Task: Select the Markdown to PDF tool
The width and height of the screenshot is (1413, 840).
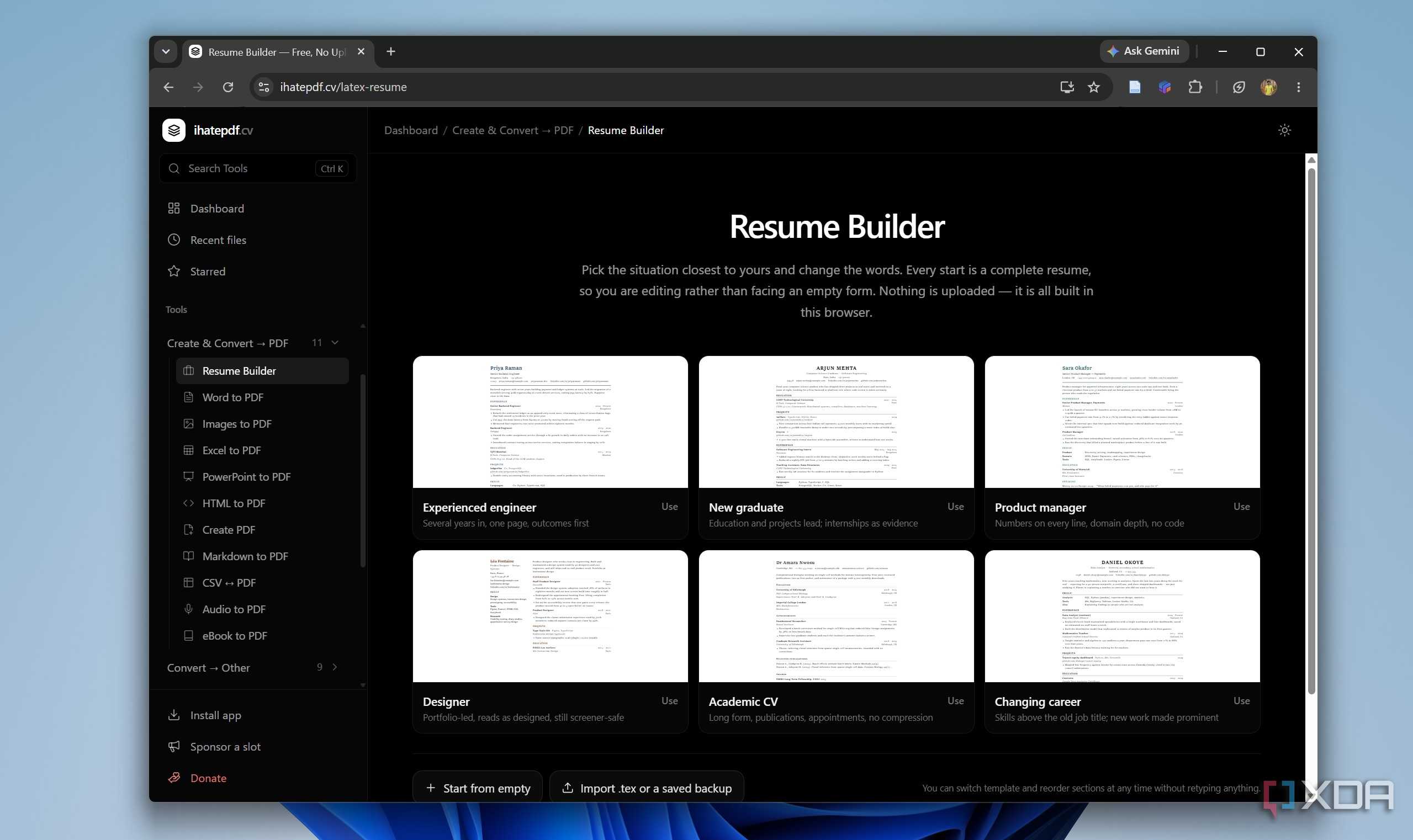Action: pyautogui.click(x=262, y=556)
